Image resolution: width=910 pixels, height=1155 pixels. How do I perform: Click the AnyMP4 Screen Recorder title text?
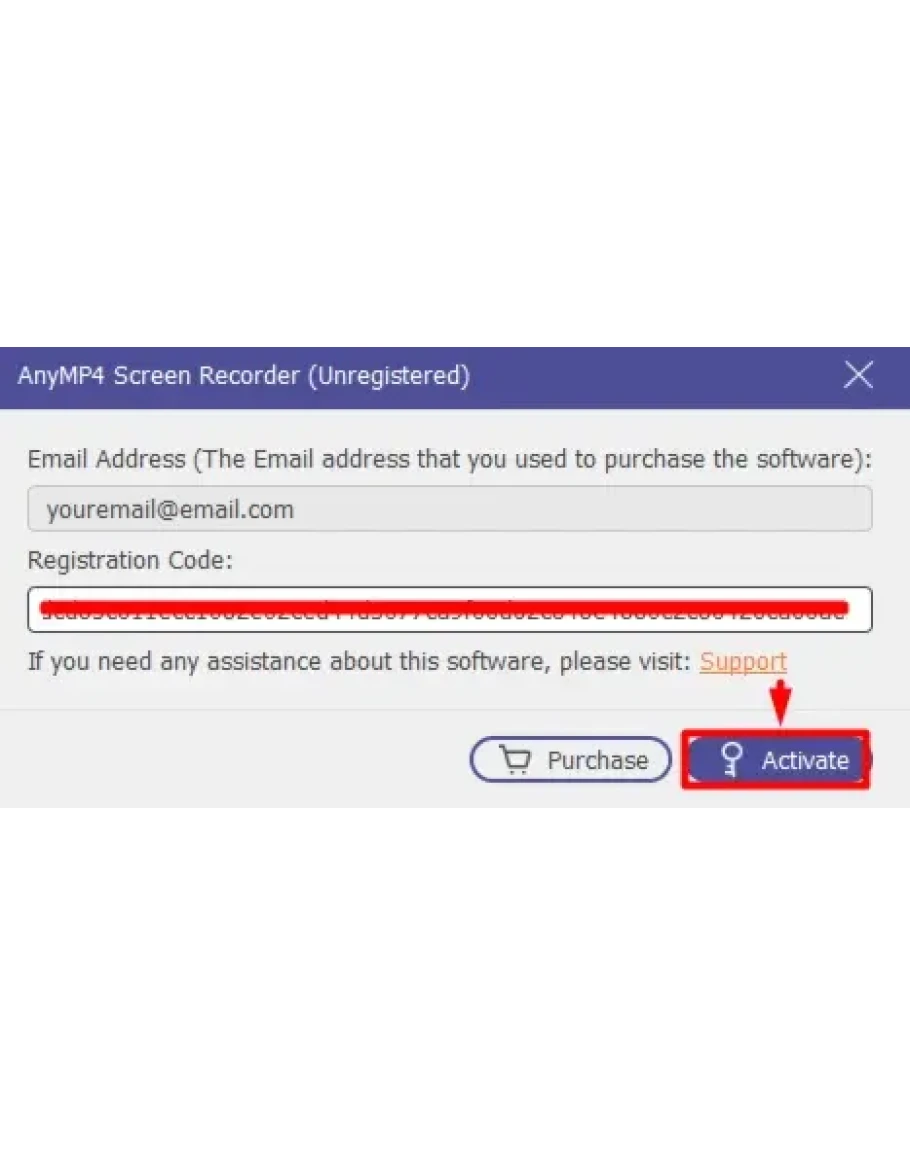[158, 376]
